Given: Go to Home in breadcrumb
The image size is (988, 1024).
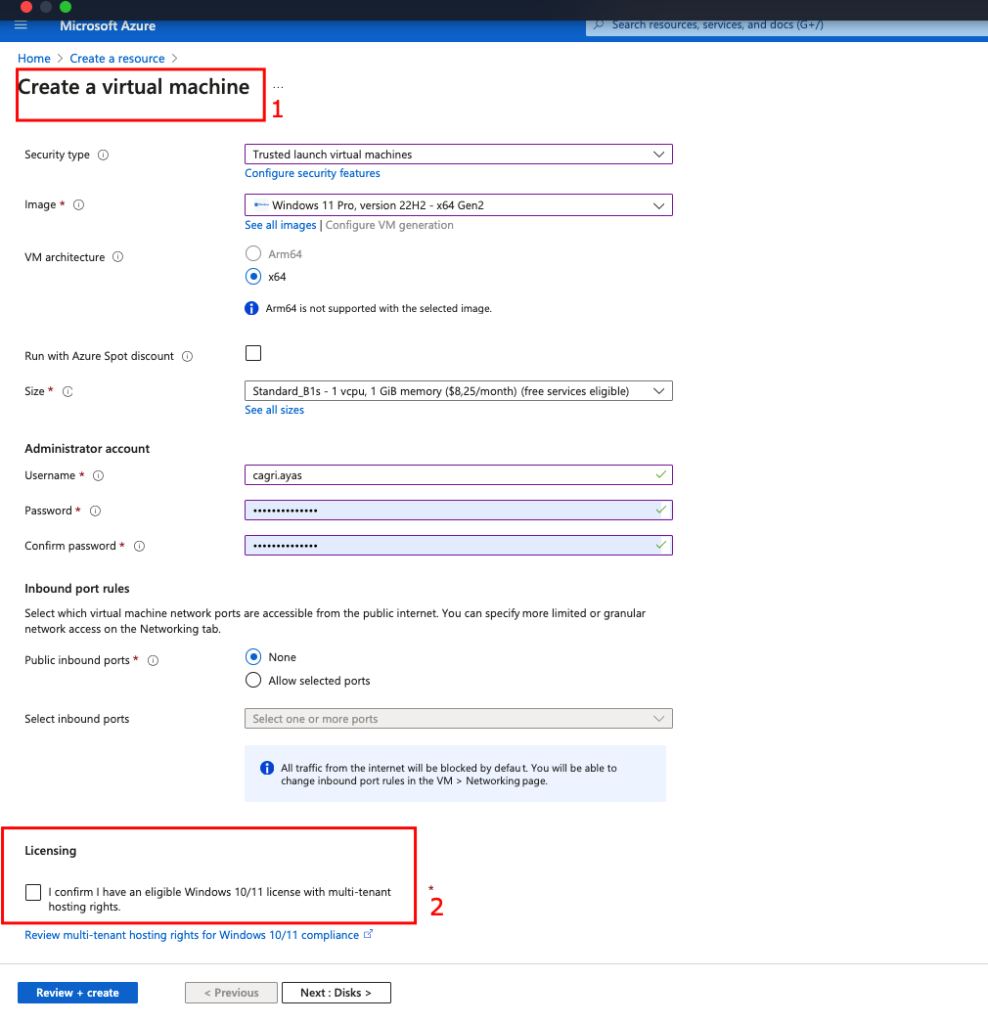Looking at the screenshot, I should click(x=34, y=59).
